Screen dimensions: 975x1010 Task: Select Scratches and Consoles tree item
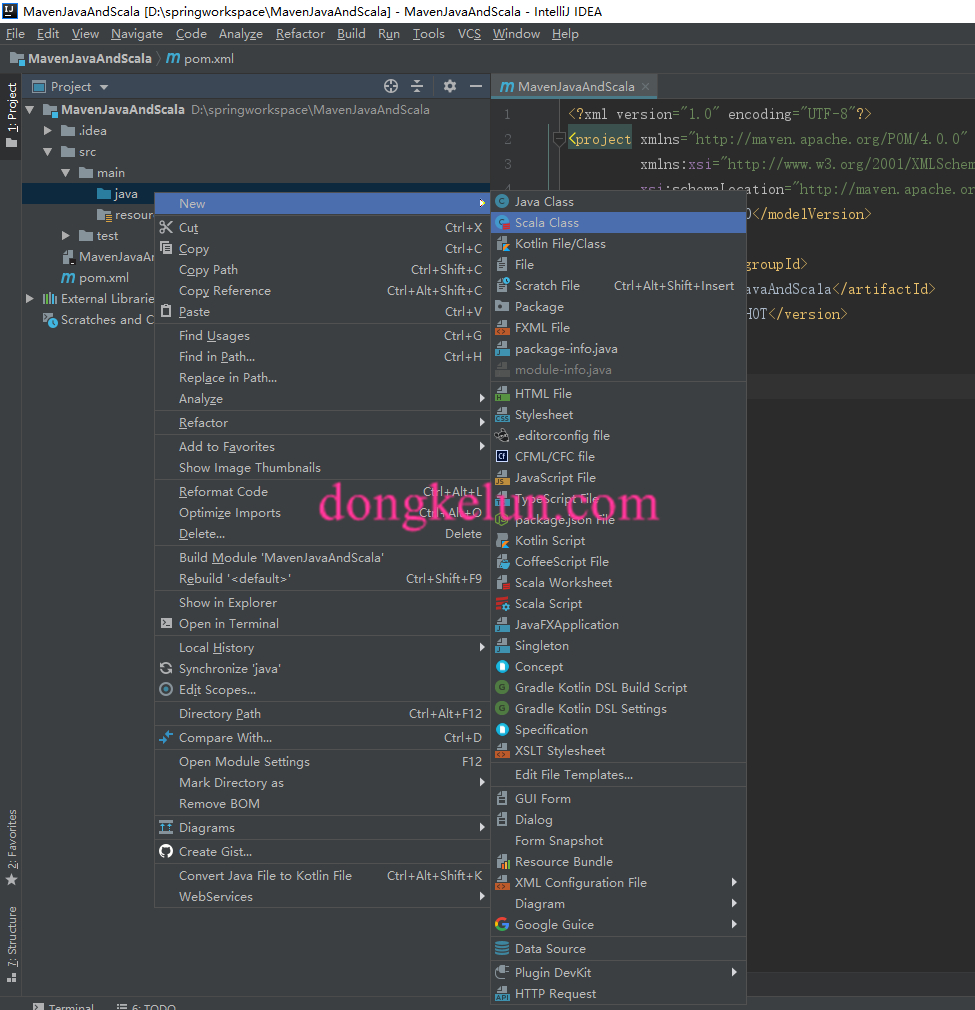(99, 320)
